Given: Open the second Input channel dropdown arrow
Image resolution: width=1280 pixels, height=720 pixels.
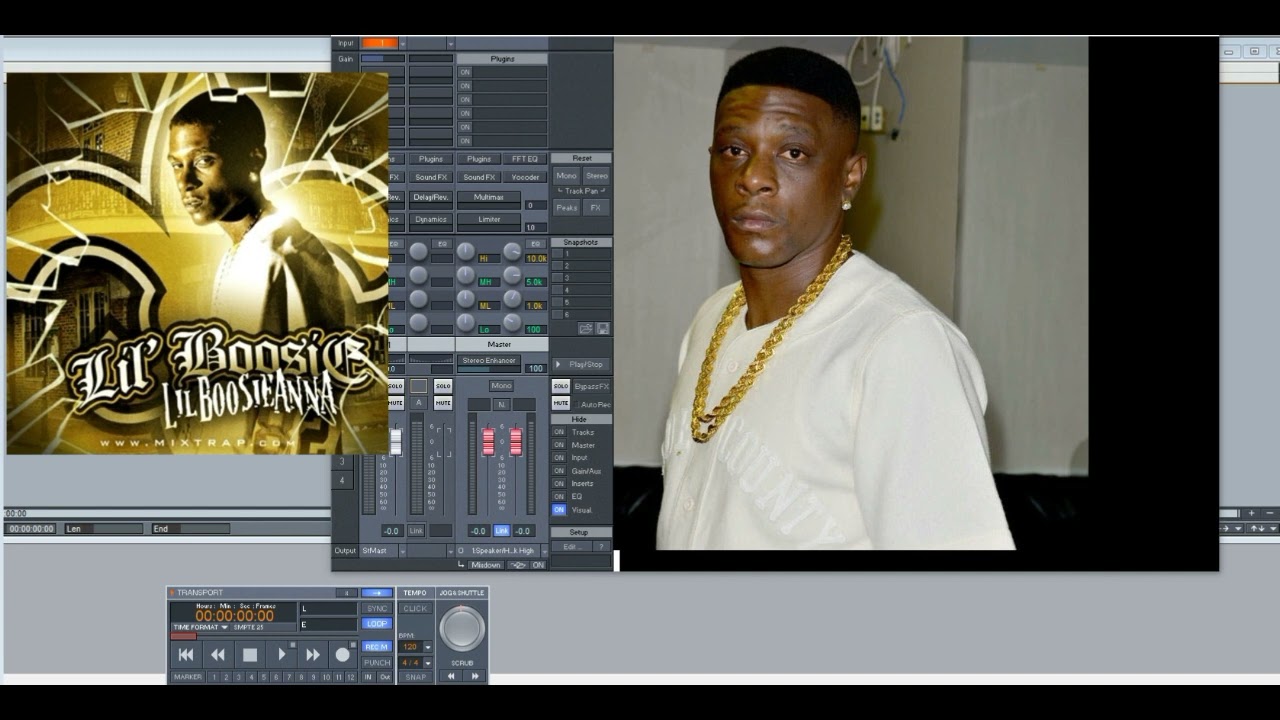Looking at the screenshot, I should click(x=451, y=43).
